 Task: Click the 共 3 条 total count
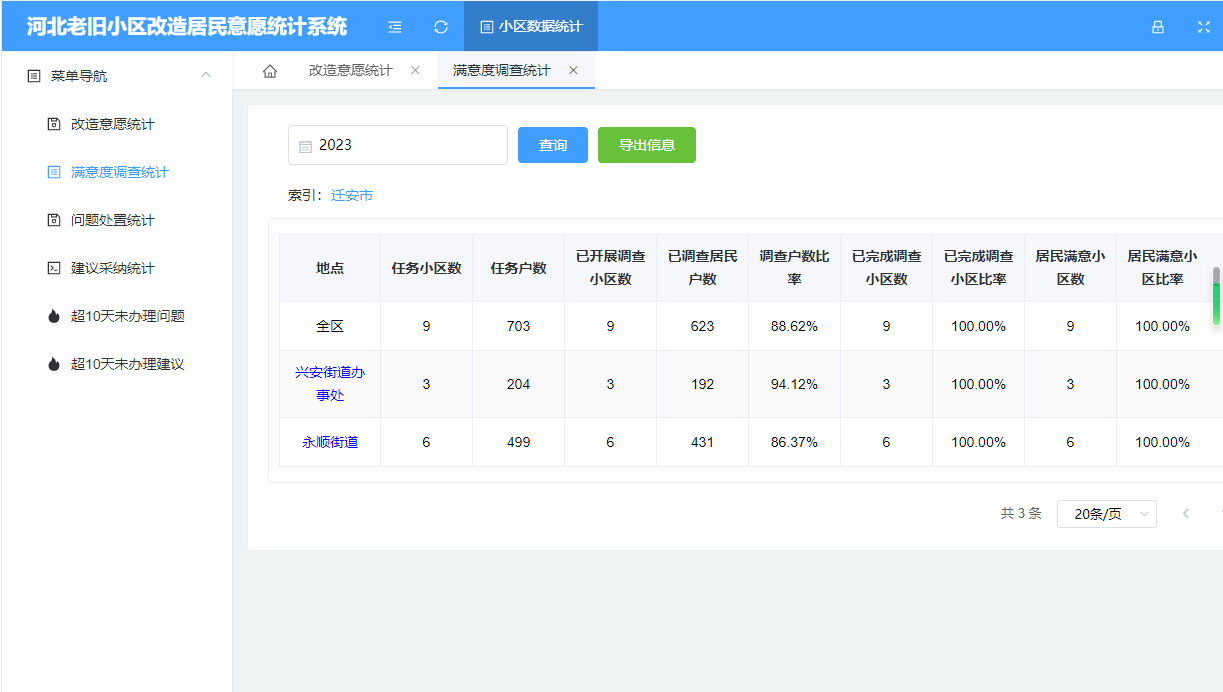pyautogui.click(x=1021, y=514)
